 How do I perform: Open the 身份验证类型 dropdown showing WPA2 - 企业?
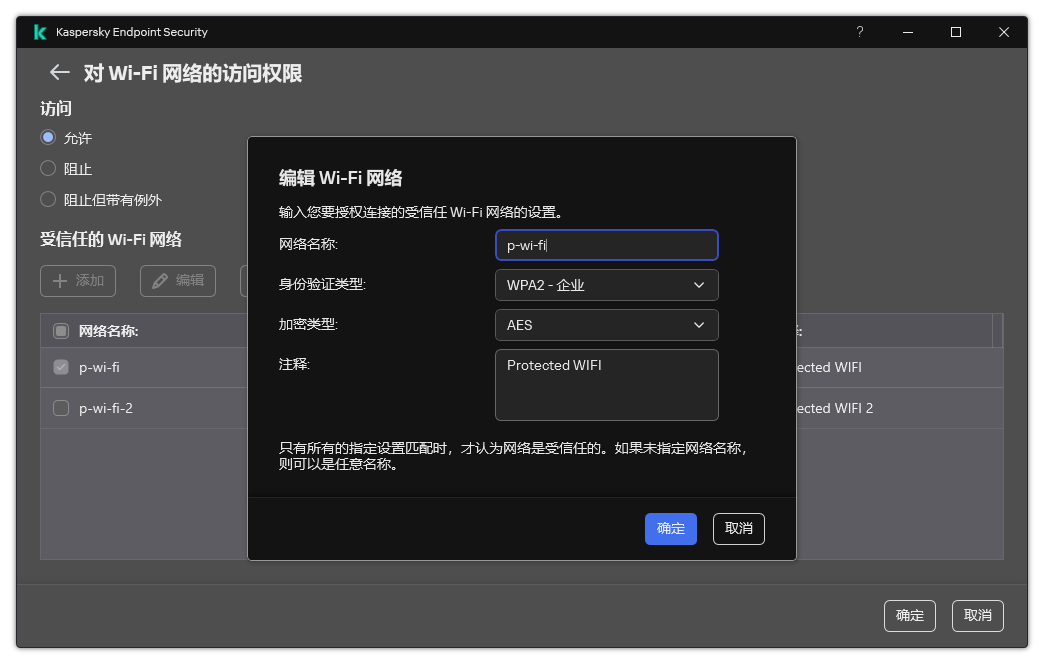coord(606,285)
